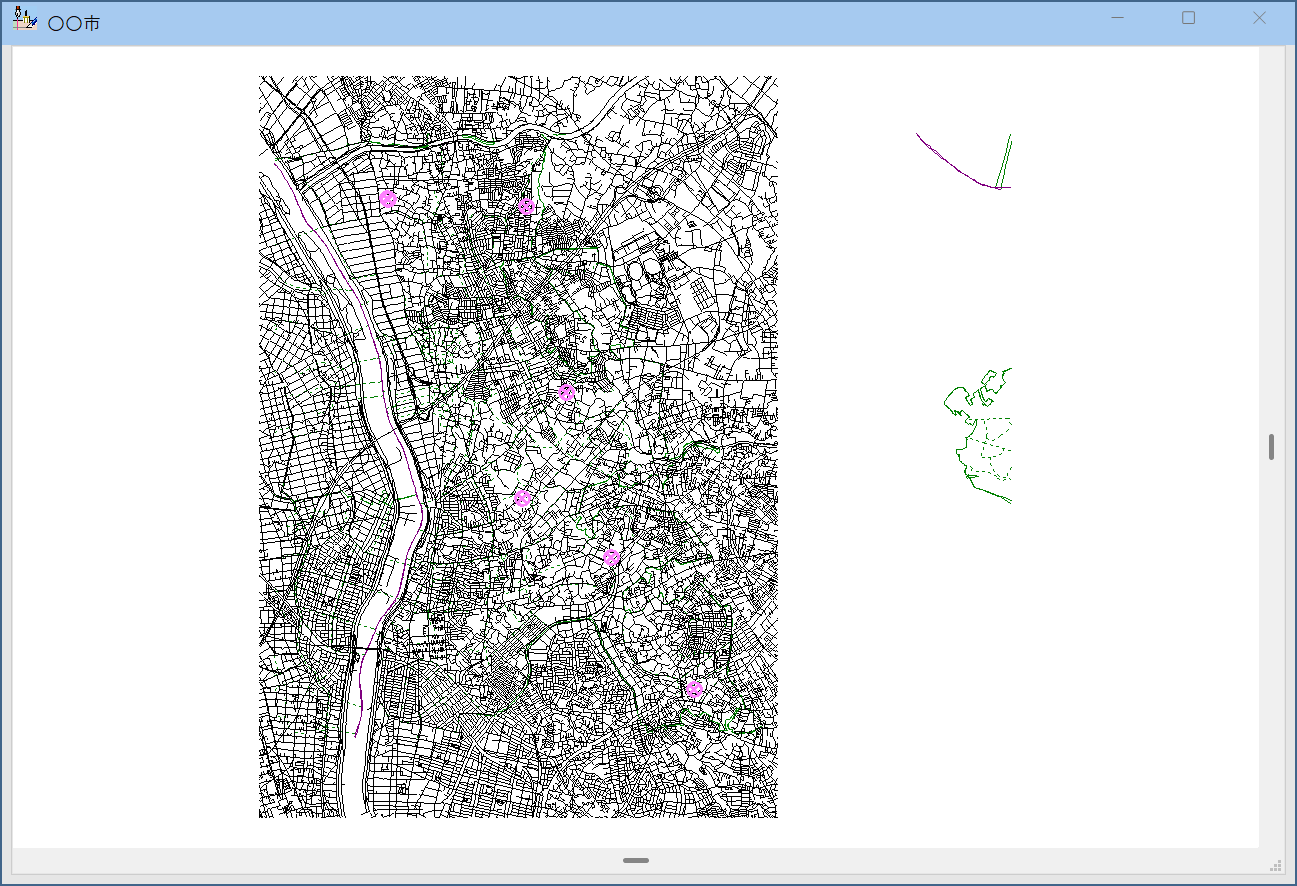Click the window resize grip icon
This screenshot has width=1297, height=886.
(x=1275, y=865)
